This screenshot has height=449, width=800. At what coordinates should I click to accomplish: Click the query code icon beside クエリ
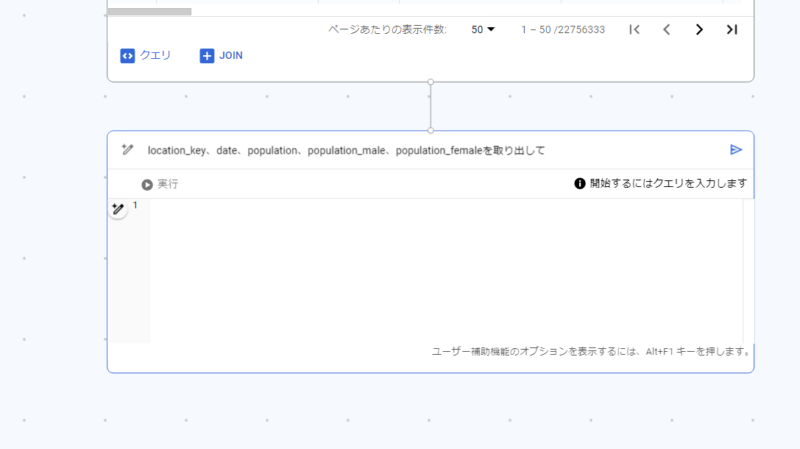128,56
